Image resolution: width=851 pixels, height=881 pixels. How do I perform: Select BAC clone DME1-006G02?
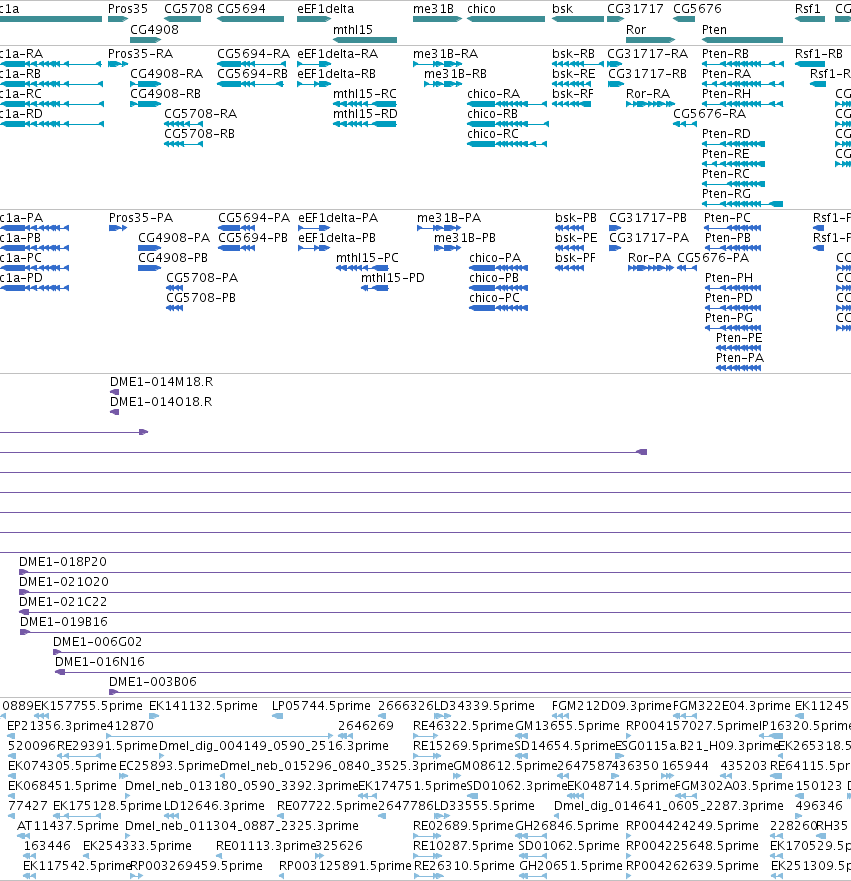coord(97,642)
